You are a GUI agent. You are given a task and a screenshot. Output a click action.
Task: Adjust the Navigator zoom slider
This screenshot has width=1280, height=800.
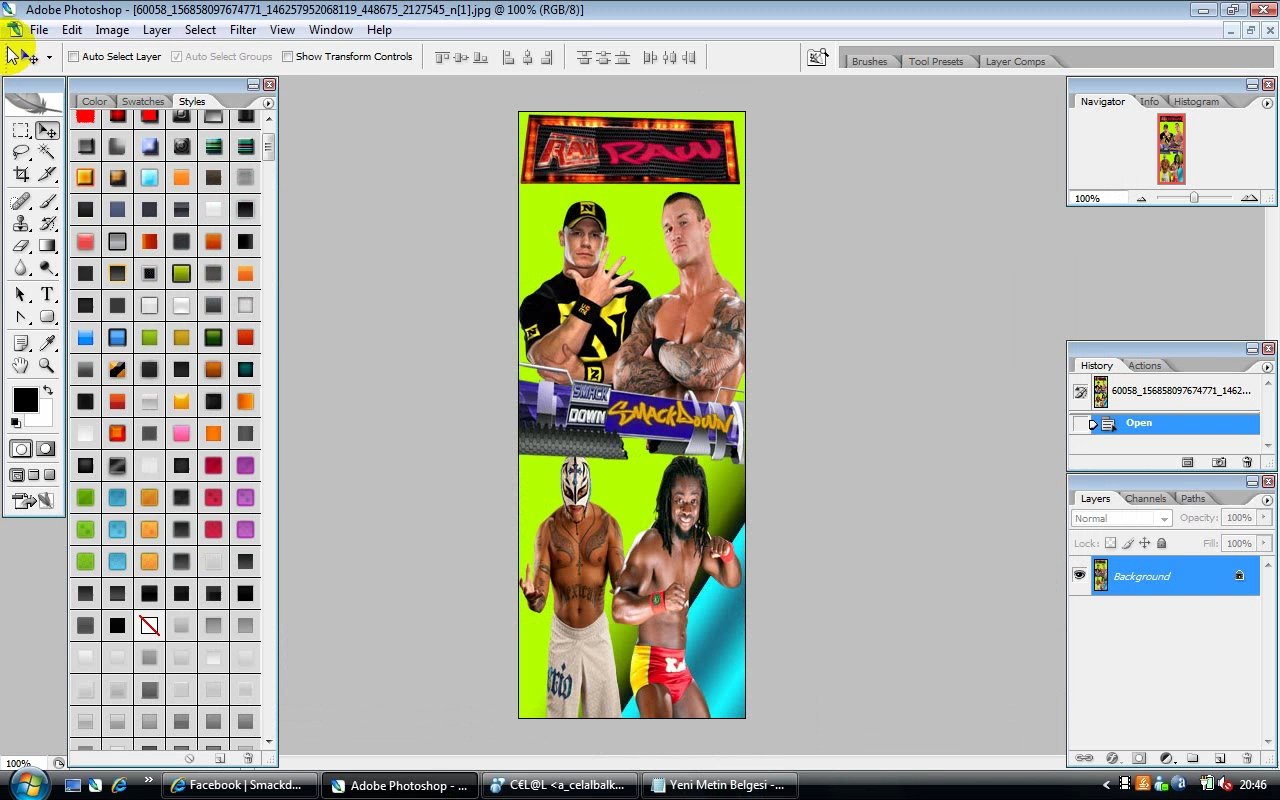point(1194,198)
